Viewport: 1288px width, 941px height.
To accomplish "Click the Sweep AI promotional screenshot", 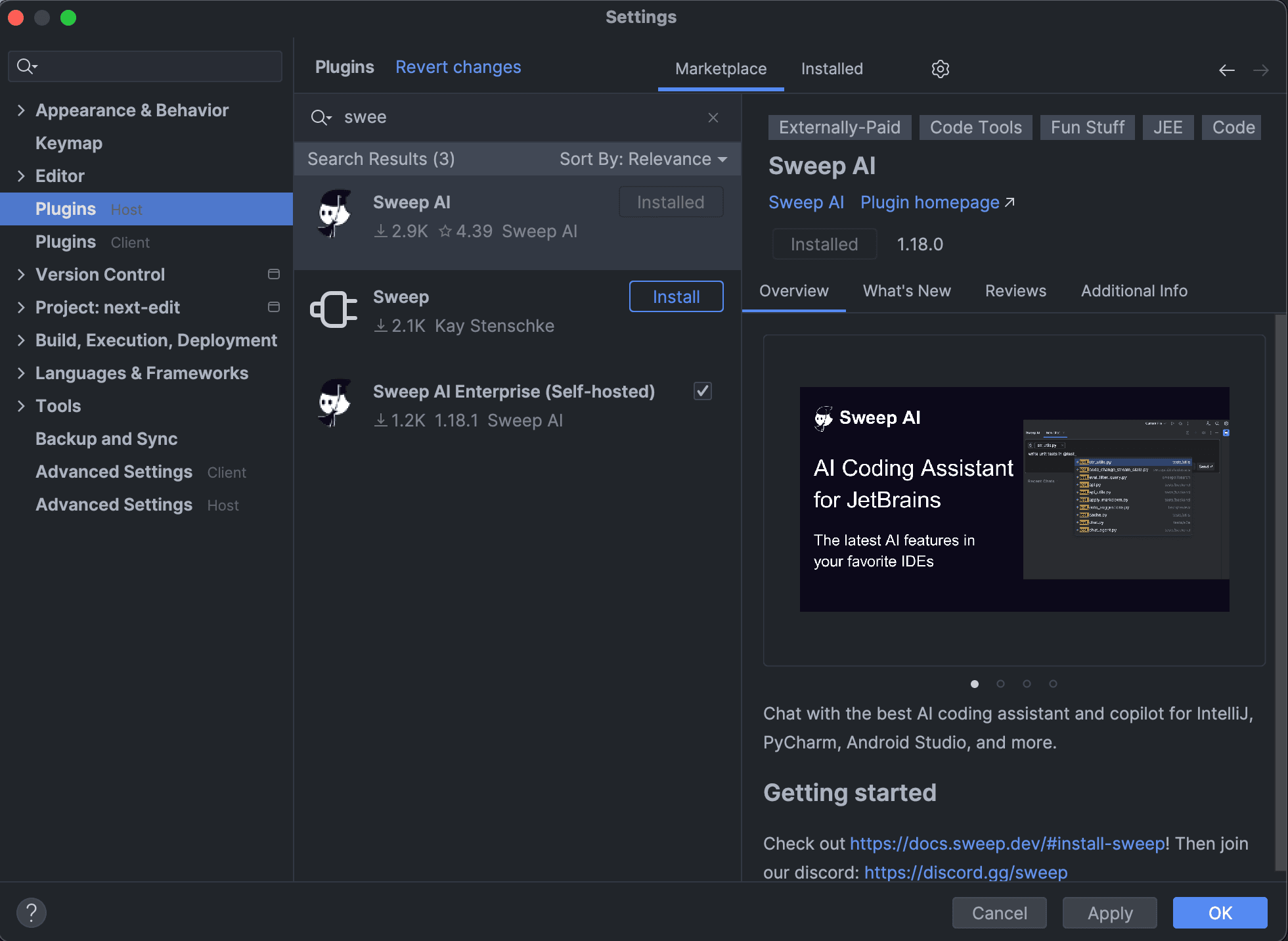I will 1014,499.
